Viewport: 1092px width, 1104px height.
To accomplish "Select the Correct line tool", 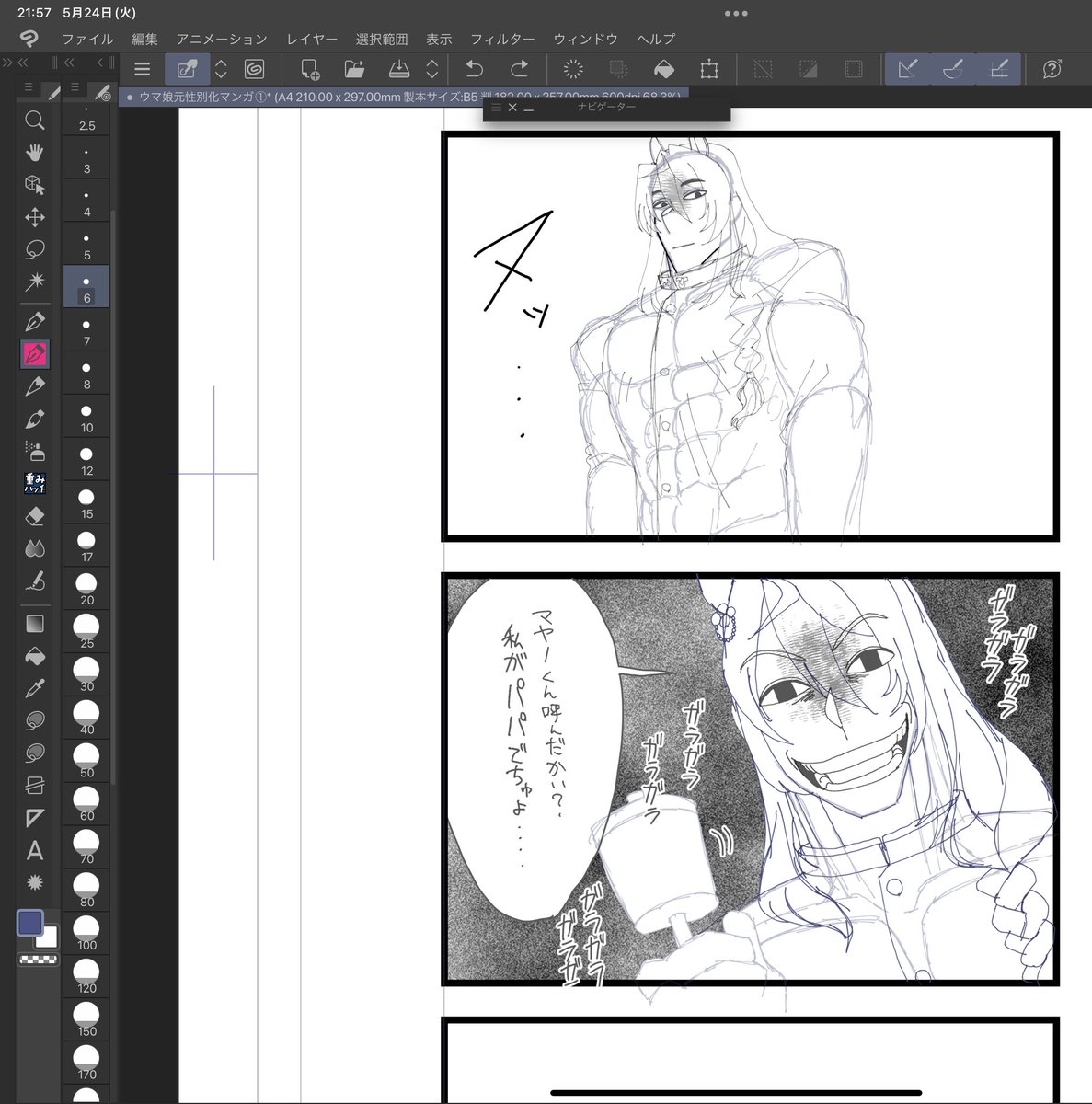I will click(35, 581).
